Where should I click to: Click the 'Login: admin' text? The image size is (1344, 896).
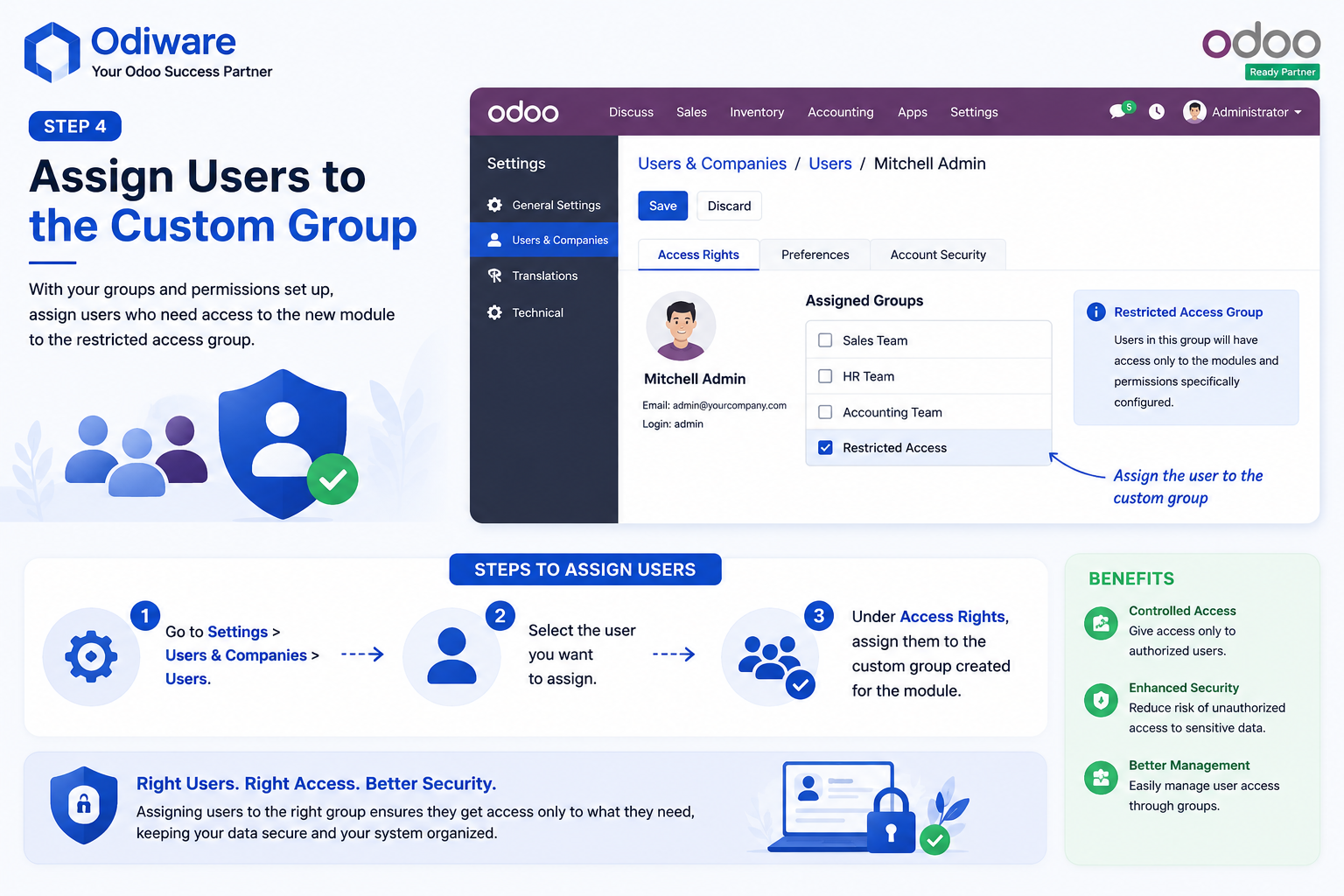(673, 424)
